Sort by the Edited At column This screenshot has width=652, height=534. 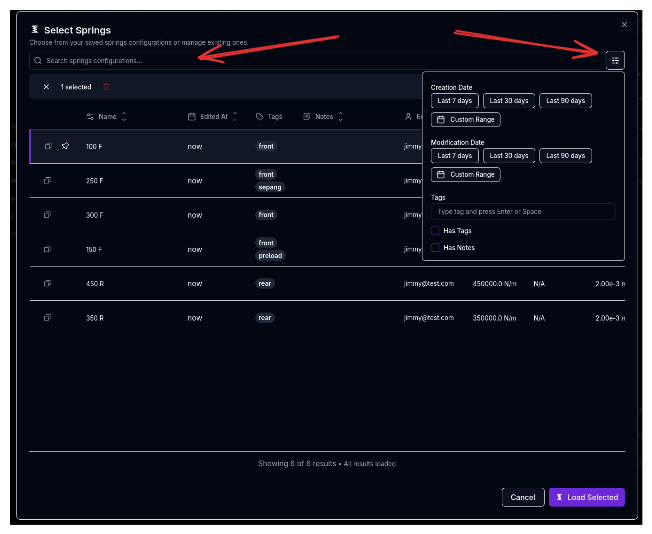point(213,117)
